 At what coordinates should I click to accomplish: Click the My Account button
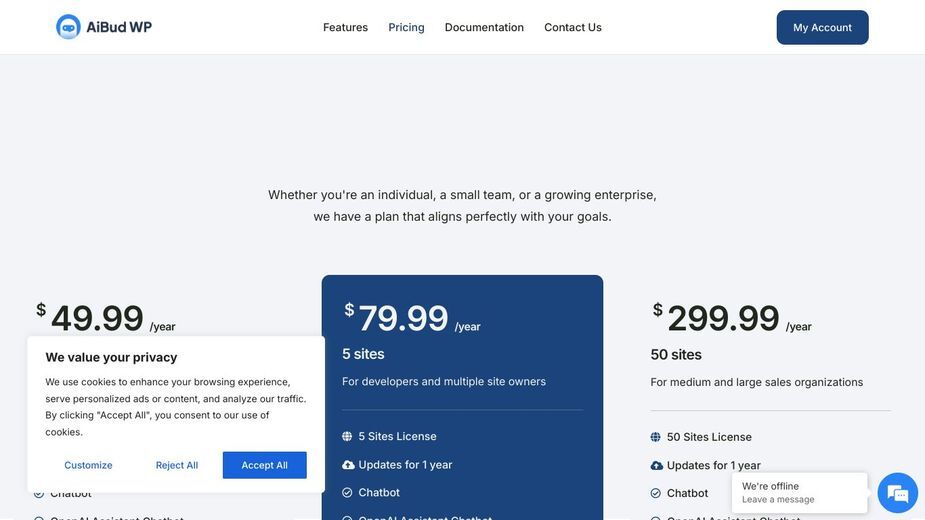tap(822, 27)
